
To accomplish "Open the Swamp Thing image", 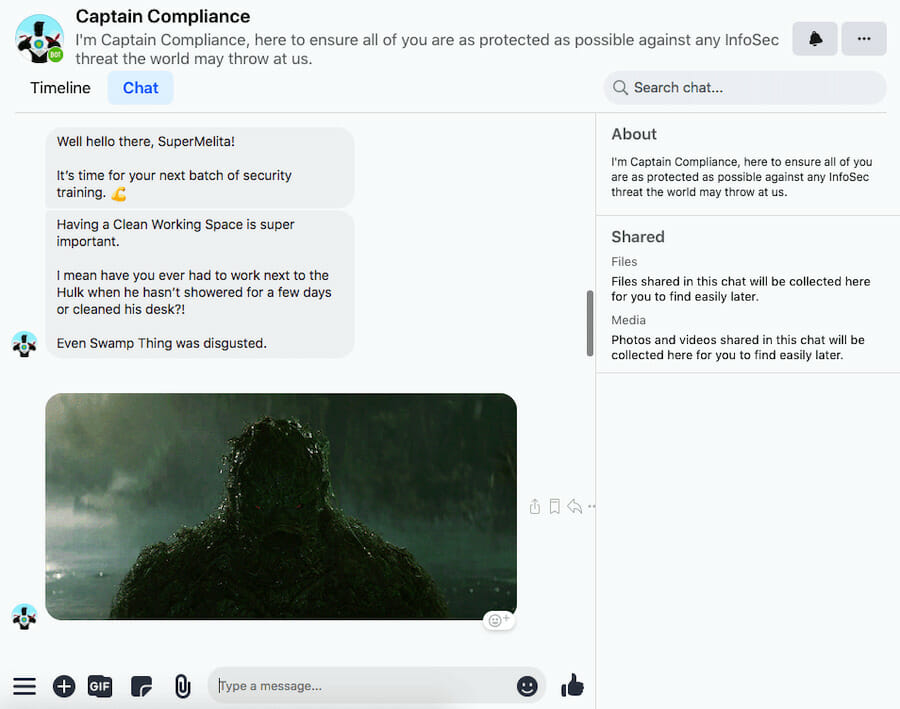I will click(281, 506).
